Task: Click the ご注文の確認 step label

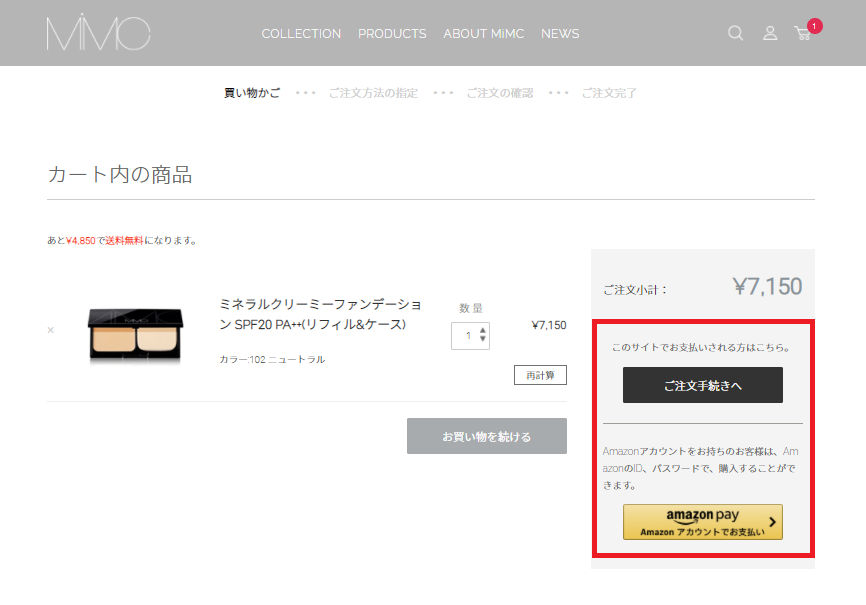Action: tap(500, 93)
